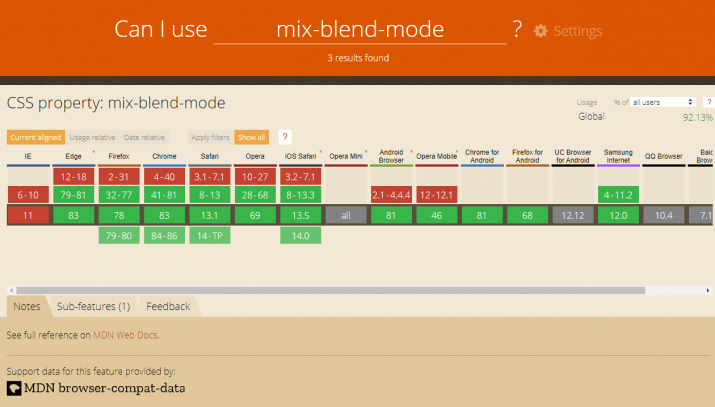Open the Settings gear icon
Screen dimensions: 715x407
pos(541,31)
